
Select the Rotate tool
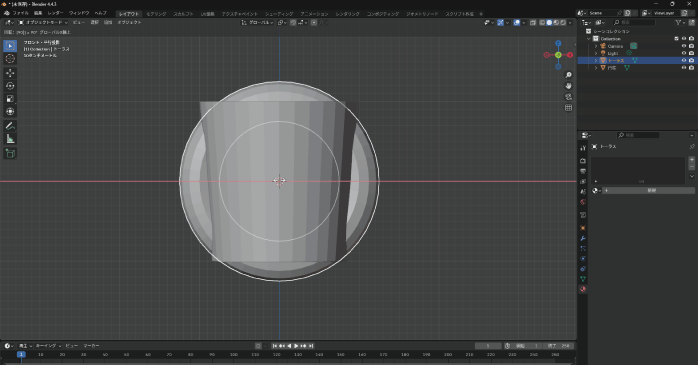[10, 86]
